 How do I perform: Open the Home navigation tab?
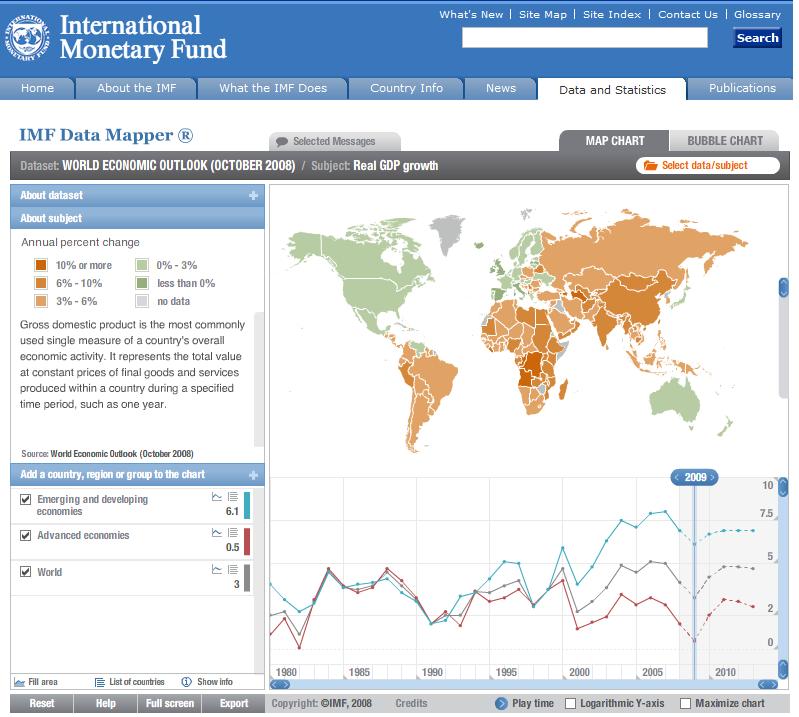coord(37,89)
